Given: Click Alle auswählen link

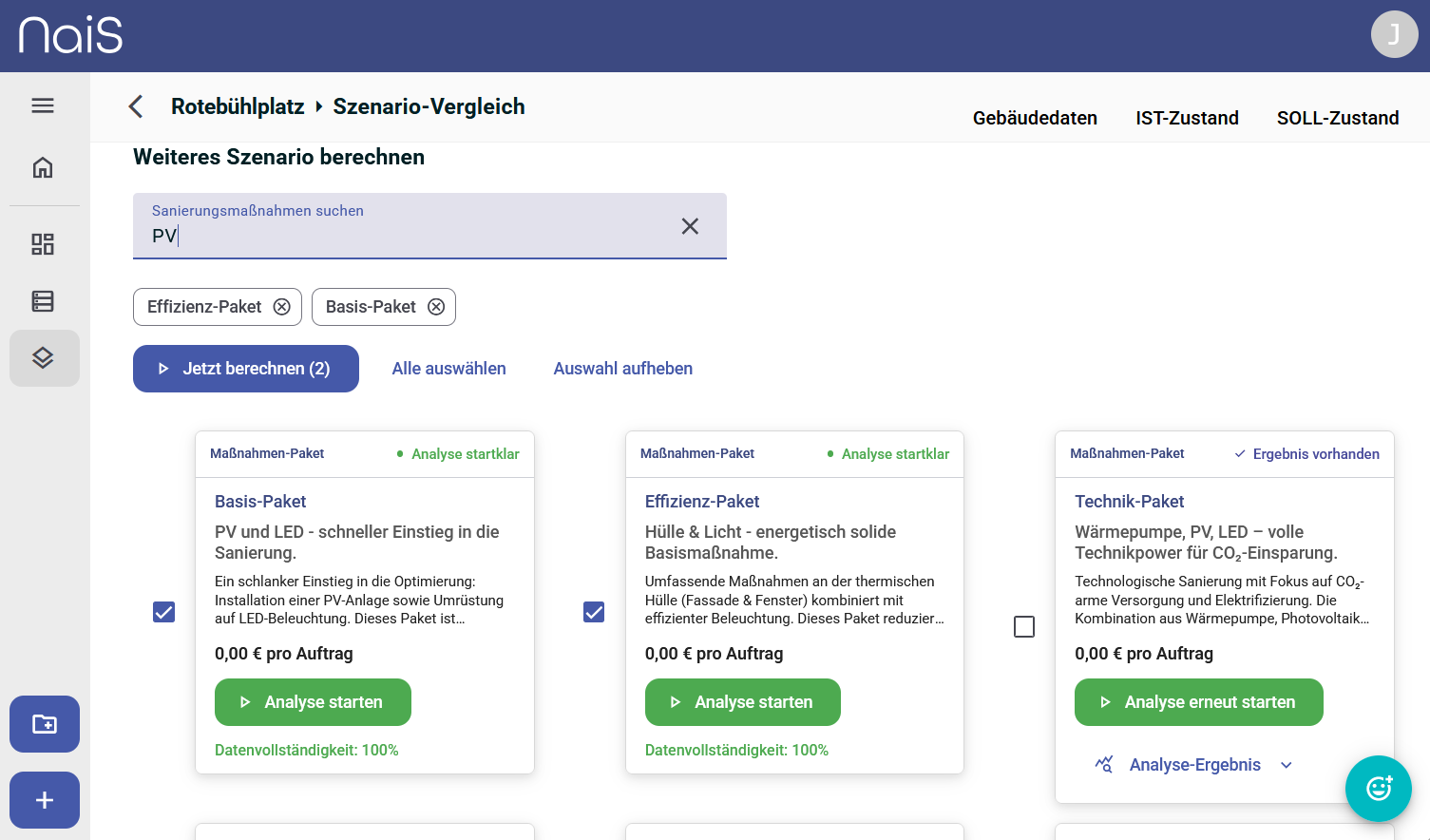Looking at the screenshot, I should (449, 369).
